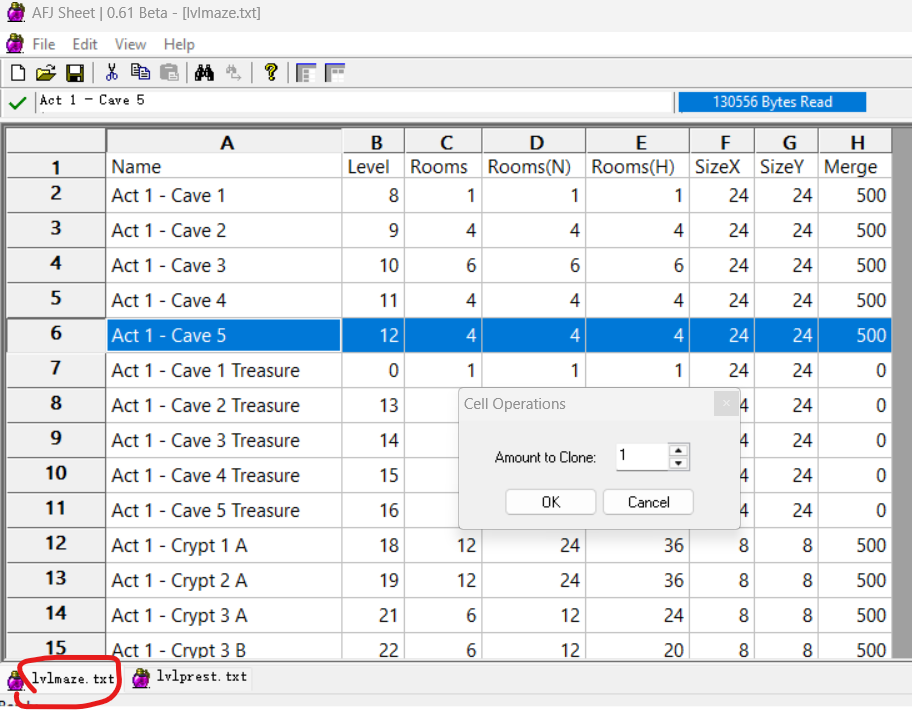Cancel the Cell Operations dialog
This screenshot has width=912, height=710.
(x=649, y=502)
